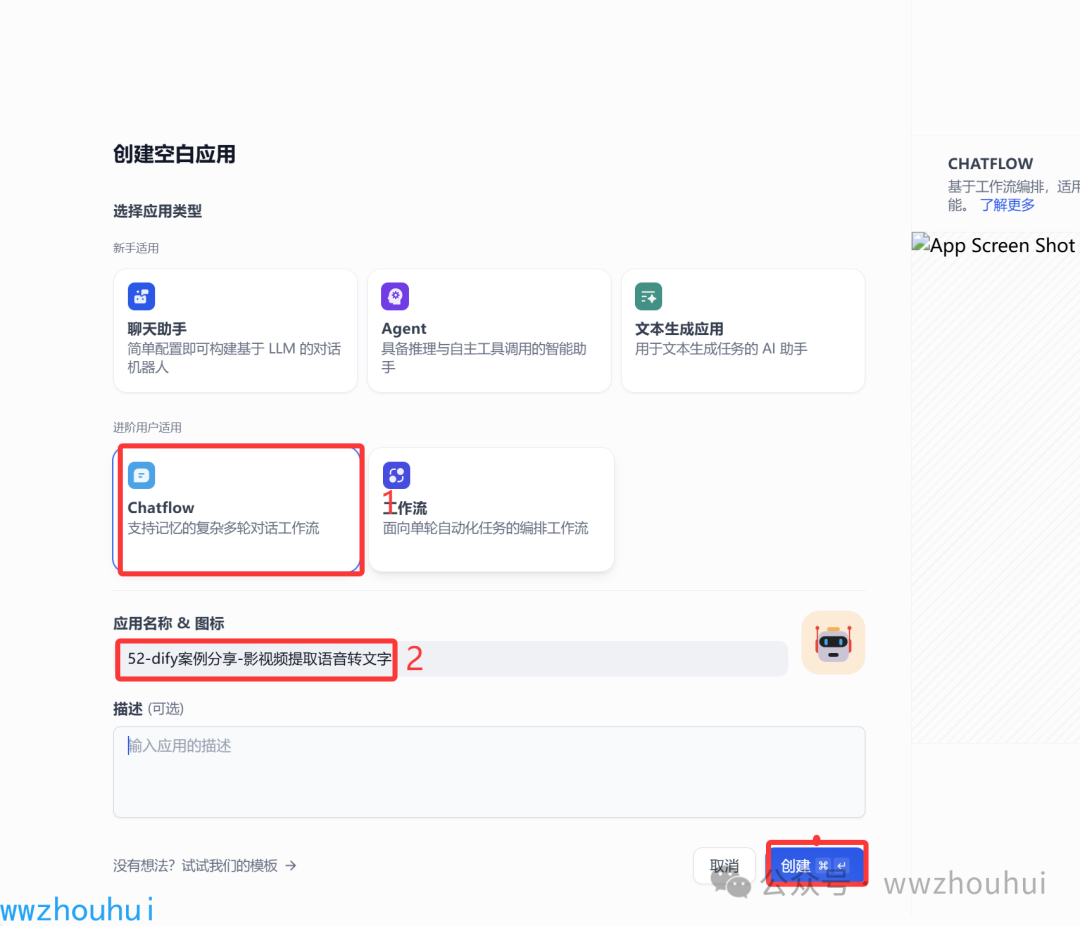Image resolution: width=1080 pixels, height=926 pixels.
Task: Click 具备推理与自主工具调用的智能助手 text
Action: click(484, 358)
